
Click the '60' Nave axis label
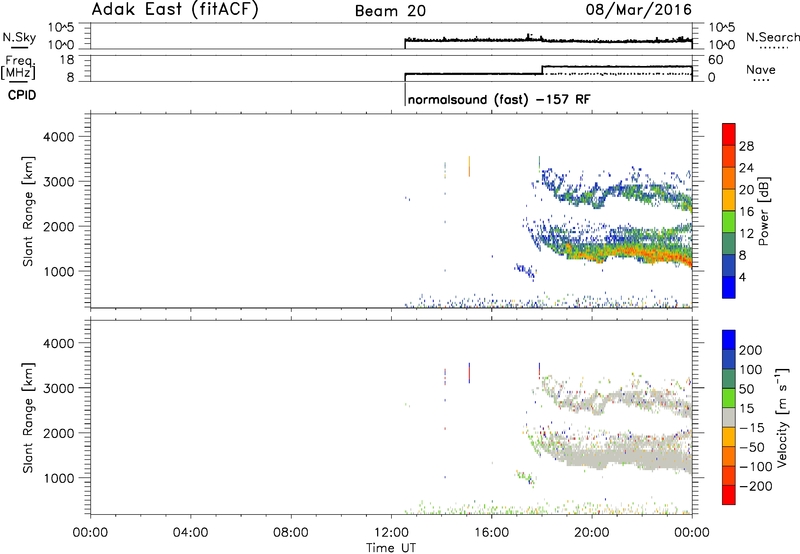715,60
